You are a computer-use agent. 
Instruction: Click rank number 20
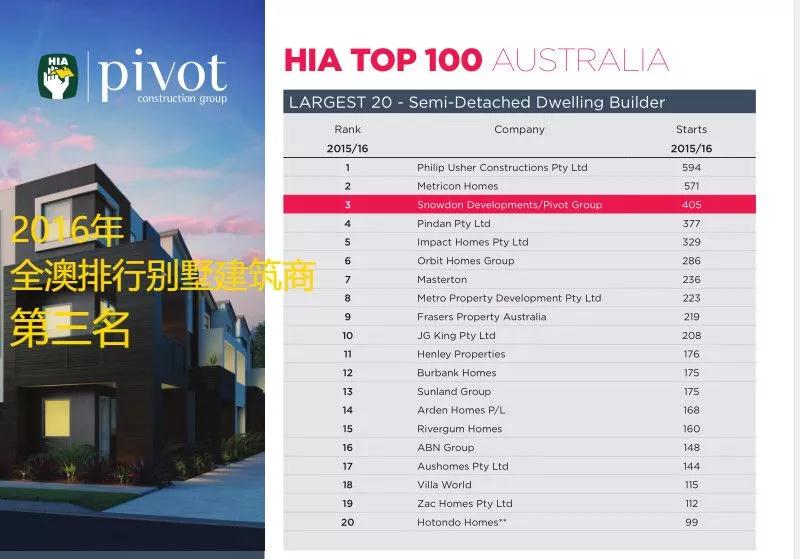(x=347, y=522)
